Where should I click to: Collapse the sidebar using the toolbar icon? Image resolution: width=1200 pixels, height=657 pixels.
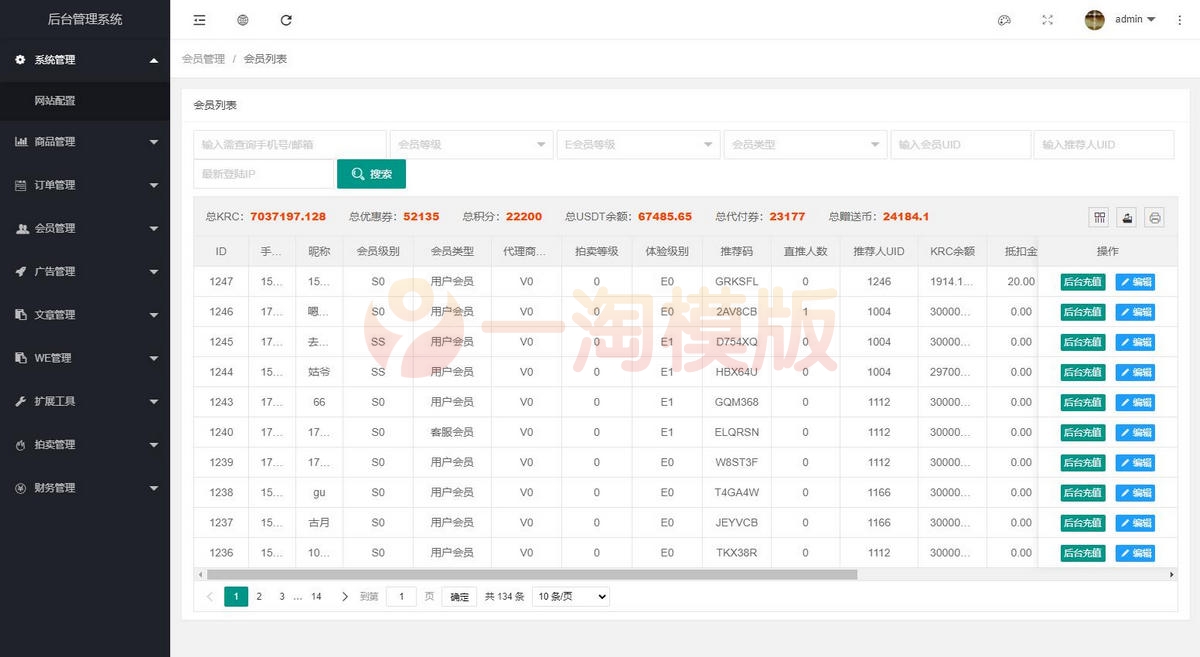(199, 19)
